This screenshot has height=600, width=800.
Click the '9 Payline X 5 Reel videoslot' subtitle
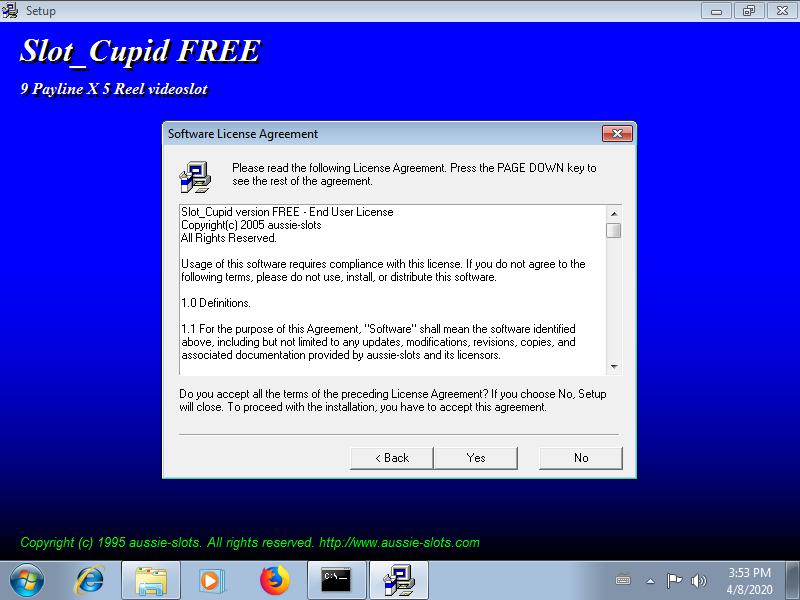pyautogui.click(x=114, y=89)
